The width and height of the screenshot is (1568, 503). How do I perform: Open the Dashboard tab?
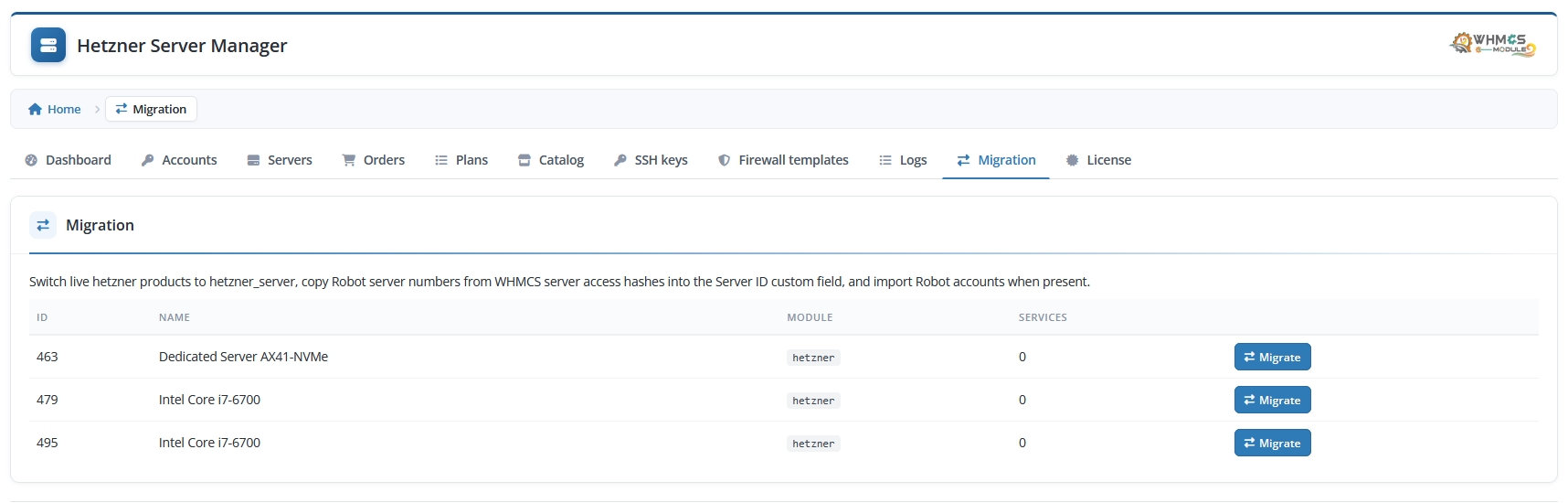click(69, 160)
